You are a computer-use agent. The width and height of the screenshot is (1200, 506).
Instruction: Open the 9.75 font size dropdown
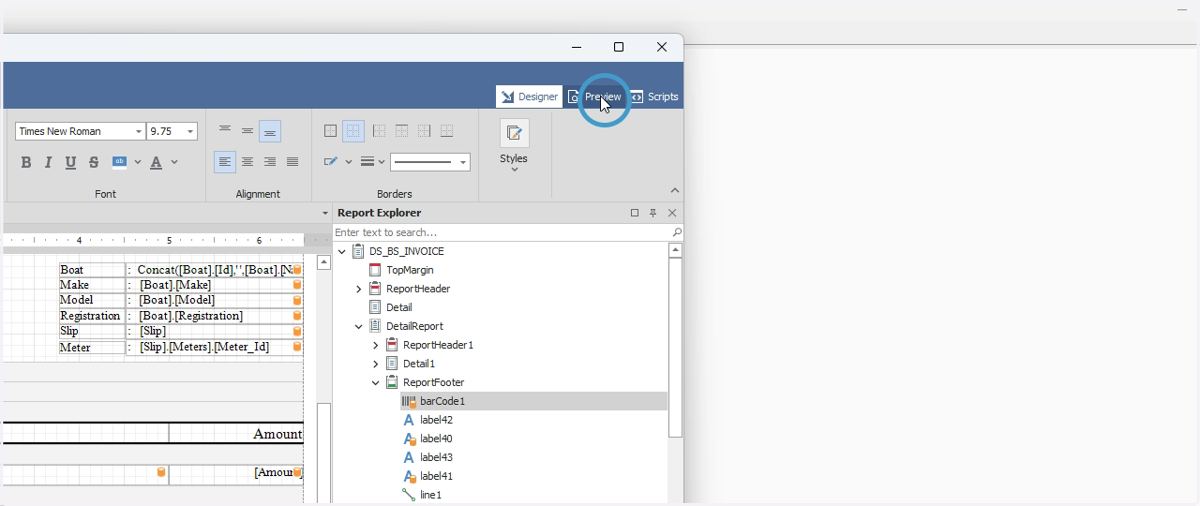(190, 132)
